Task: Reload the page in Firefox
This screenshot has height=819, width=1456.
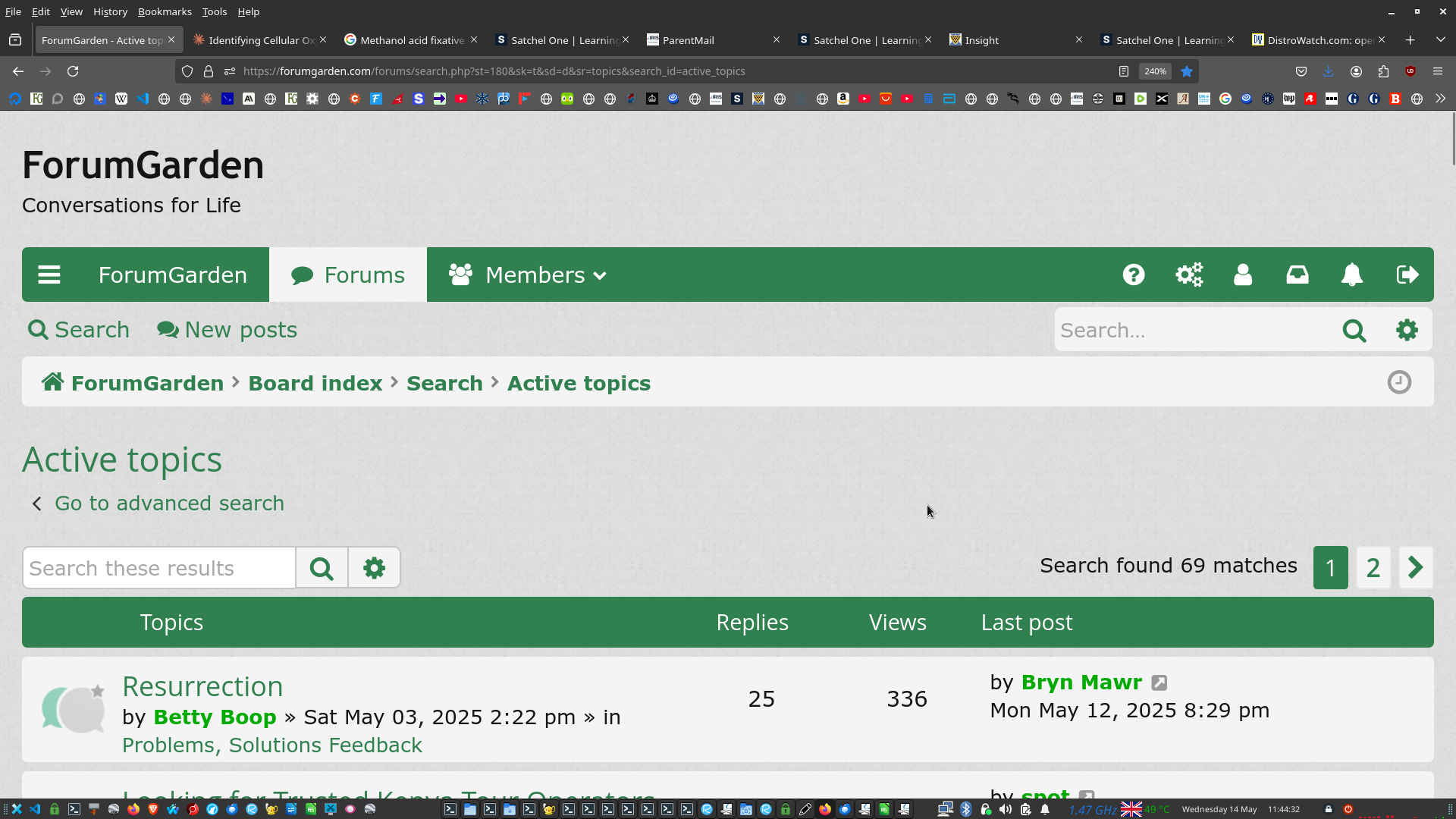Action: [x=73, y=71]
